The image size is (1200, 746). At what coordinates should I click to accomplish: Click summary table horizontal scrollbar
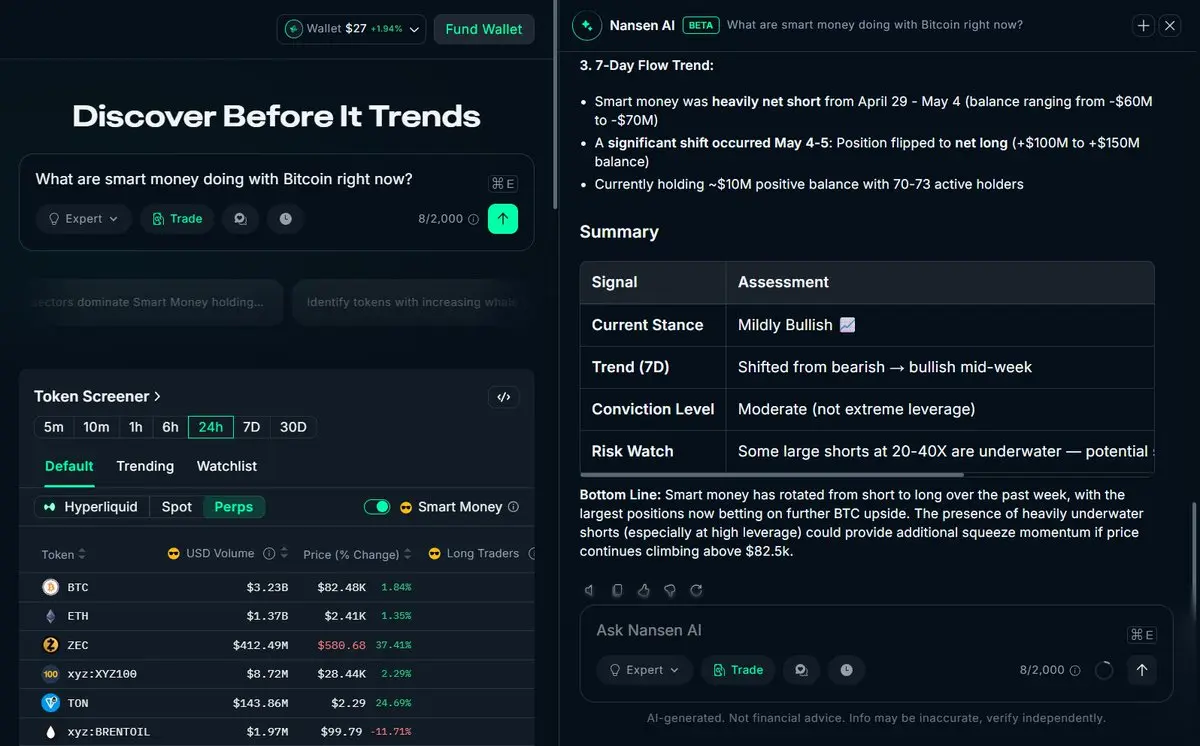[x=772, y=474]
